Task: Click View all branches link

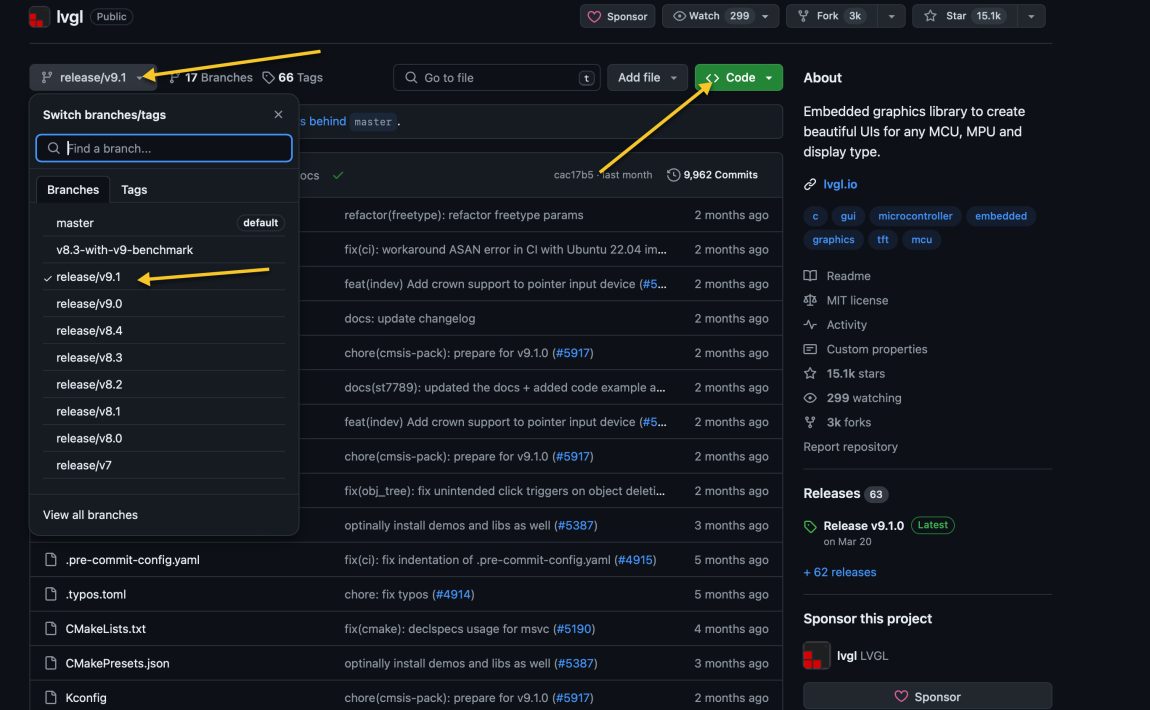Action: tap(90, 515)
